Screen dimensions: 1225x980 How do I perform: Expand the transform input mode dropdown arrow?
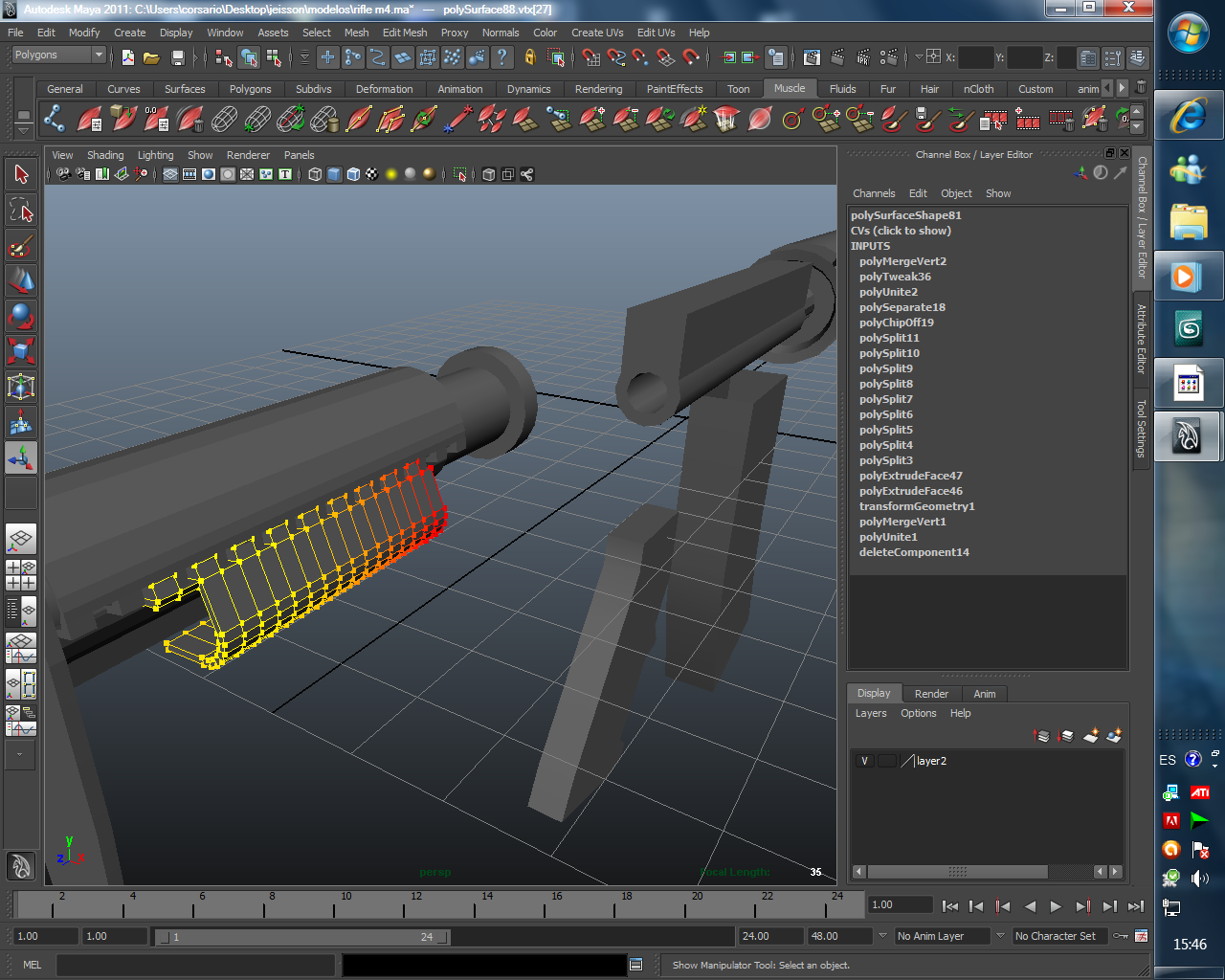tap(919, 56)
